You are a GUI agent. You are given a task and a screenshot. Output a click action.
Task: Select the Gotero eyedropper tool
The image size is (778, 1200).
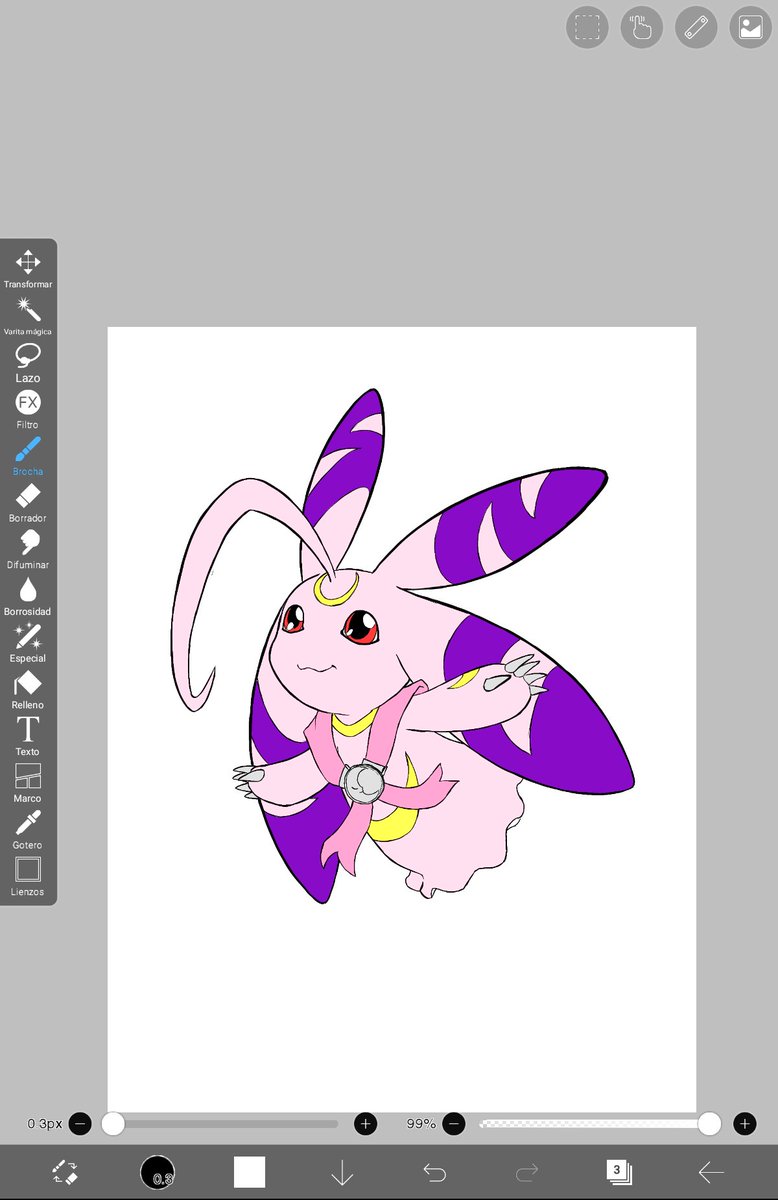tap(28, 829)
